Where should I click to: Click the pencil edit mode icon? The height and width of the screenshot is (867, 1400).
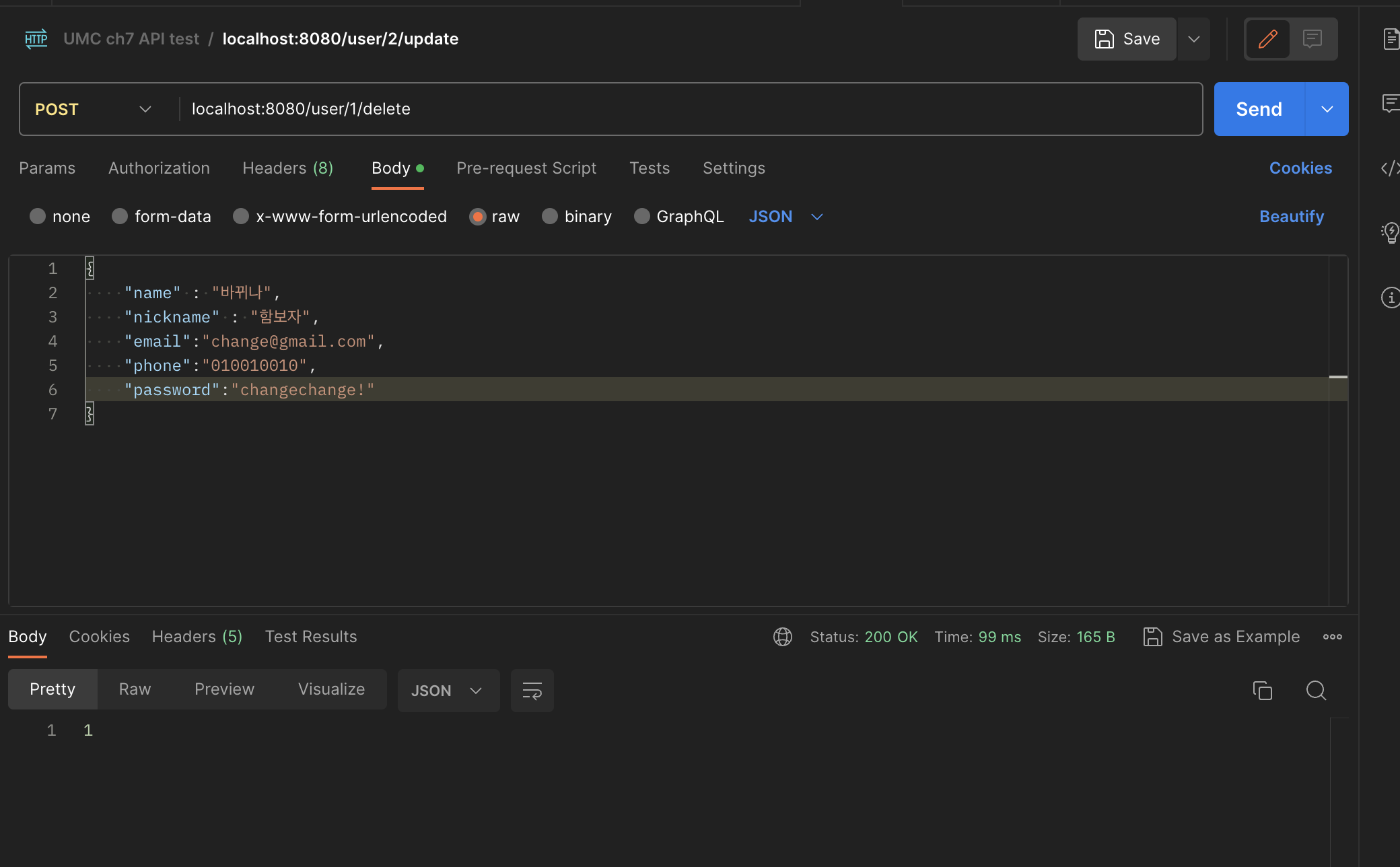click(1267, 39)
